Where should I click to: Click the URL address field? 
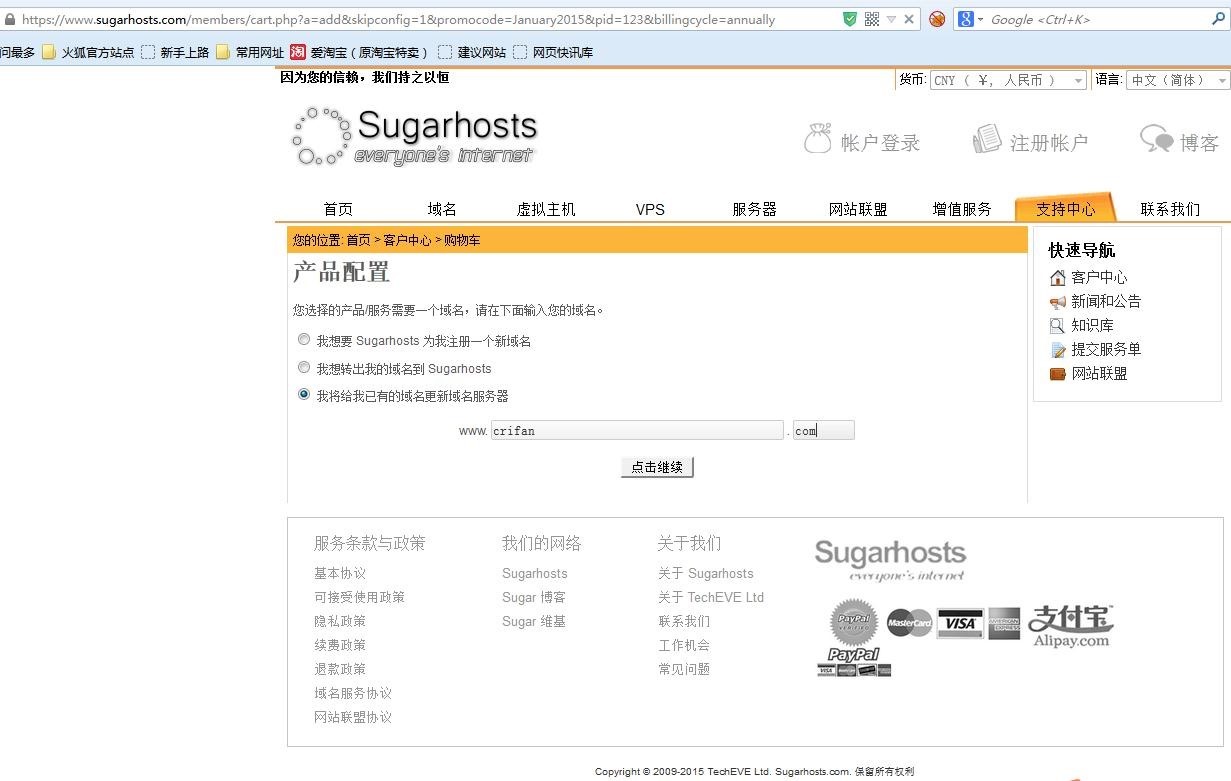(x=428, y=19)
